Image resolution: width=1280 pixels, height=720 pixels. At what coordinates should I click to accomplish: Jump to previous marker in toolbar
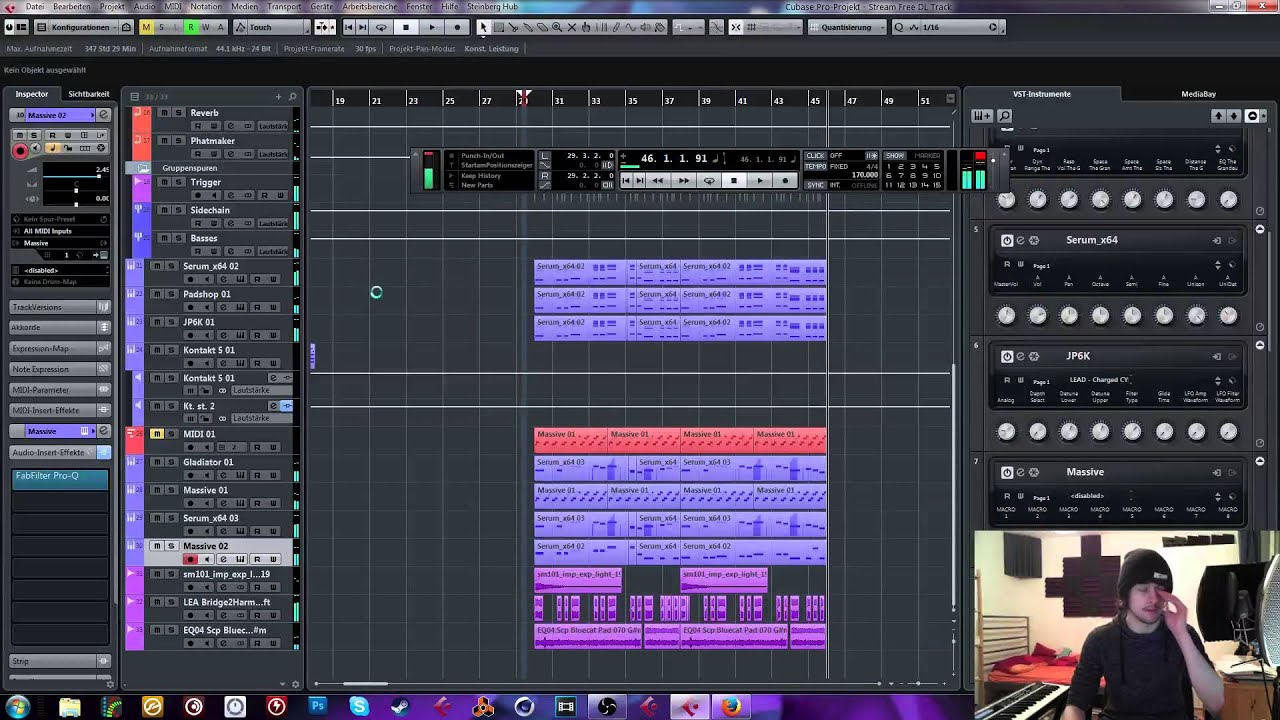tap(349, 27)
